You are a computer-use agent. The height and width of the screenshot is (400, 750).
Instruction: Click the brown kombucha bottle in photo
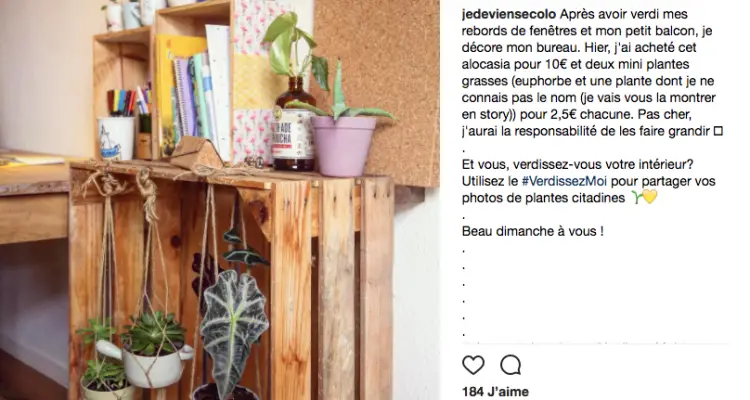click(292, 125)
